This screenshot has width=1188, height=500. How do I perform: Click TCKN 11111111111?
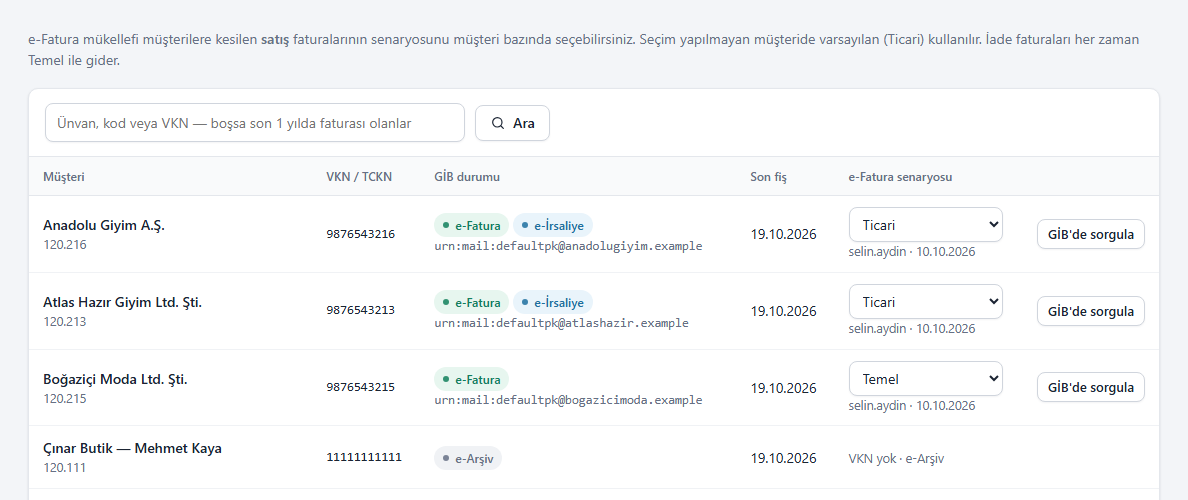pos(364,458)
